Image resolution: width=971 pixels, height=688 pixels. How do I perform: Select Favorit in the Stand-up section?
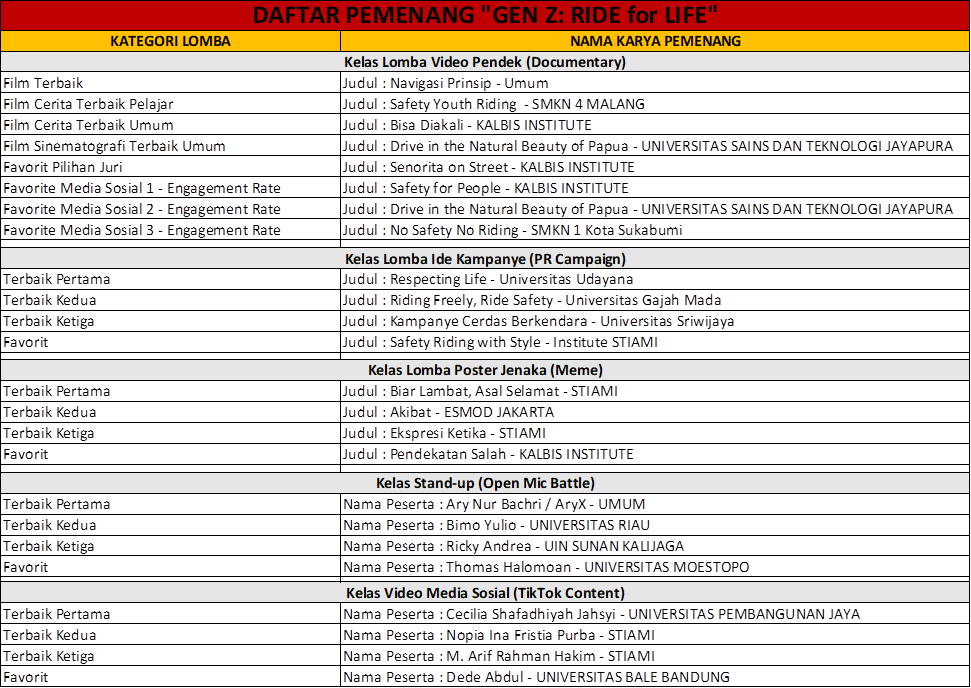[x=170, y=567]
